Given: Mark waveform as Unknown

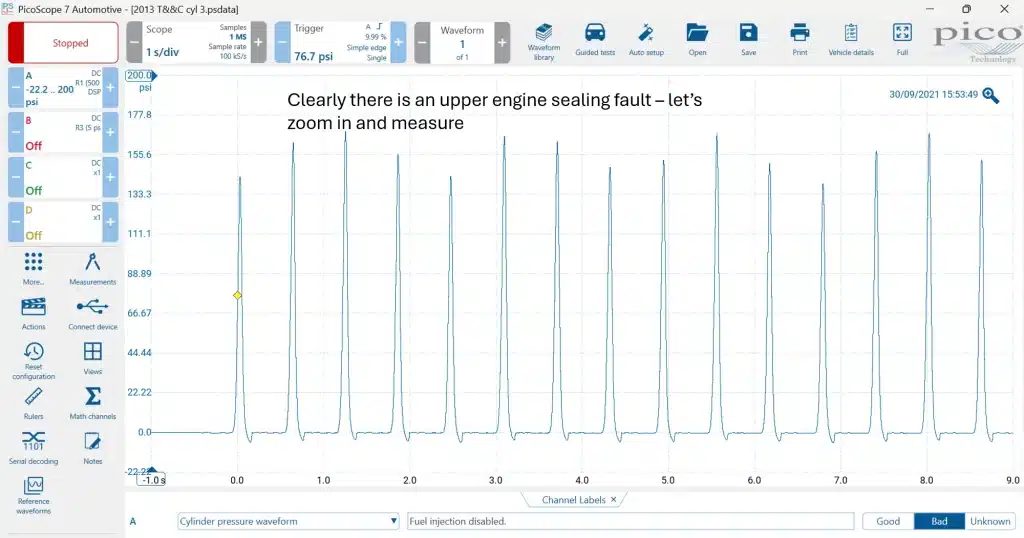Looking at the screenshot, I should coord(989,521).
